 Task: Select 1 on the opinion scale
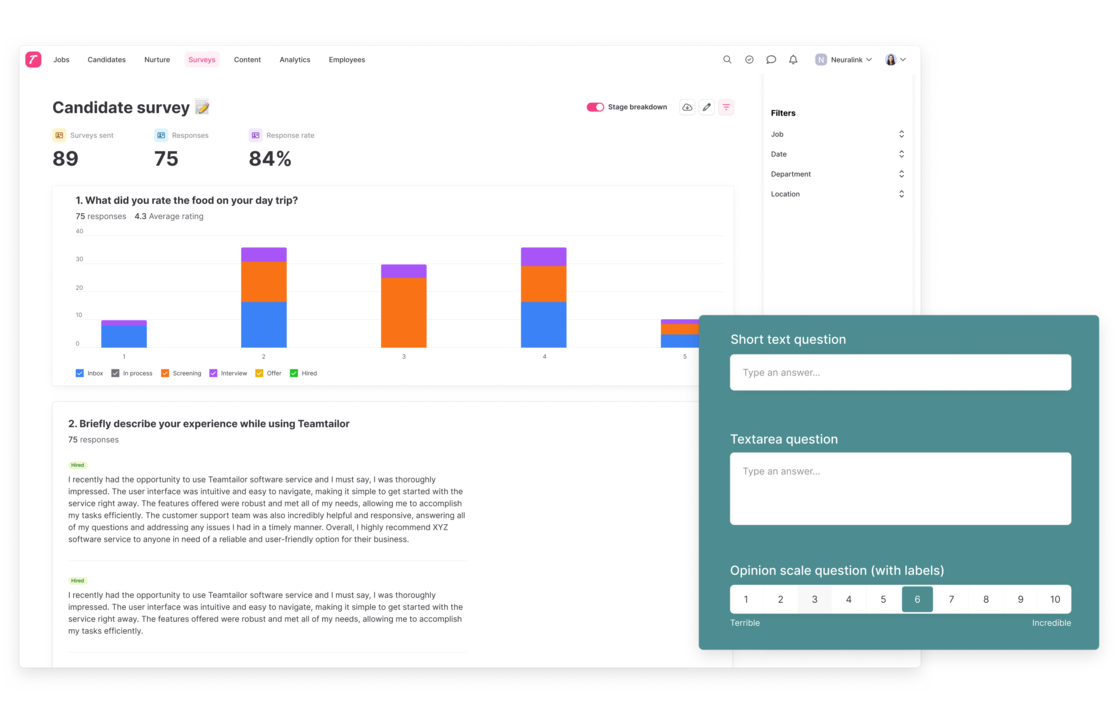(746, 599)
